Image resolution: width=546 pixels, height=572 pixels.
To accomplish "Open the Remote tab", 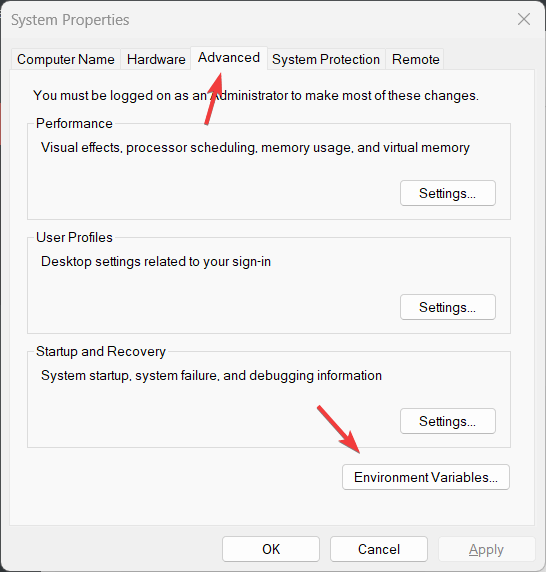I will click(415, 59).
